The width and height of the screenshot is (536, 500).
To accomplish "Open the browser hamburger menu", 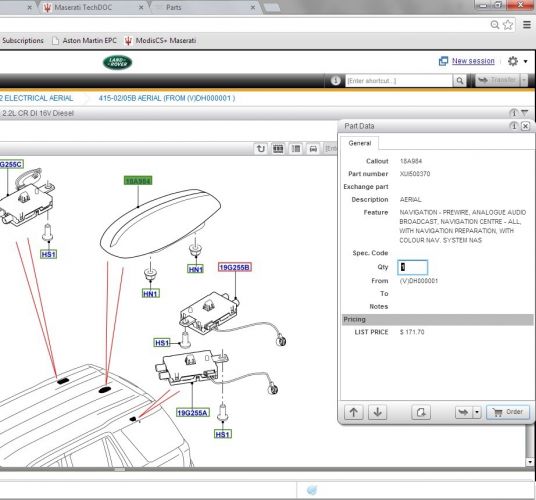I will pyautogui.click(x=527, y=25).
